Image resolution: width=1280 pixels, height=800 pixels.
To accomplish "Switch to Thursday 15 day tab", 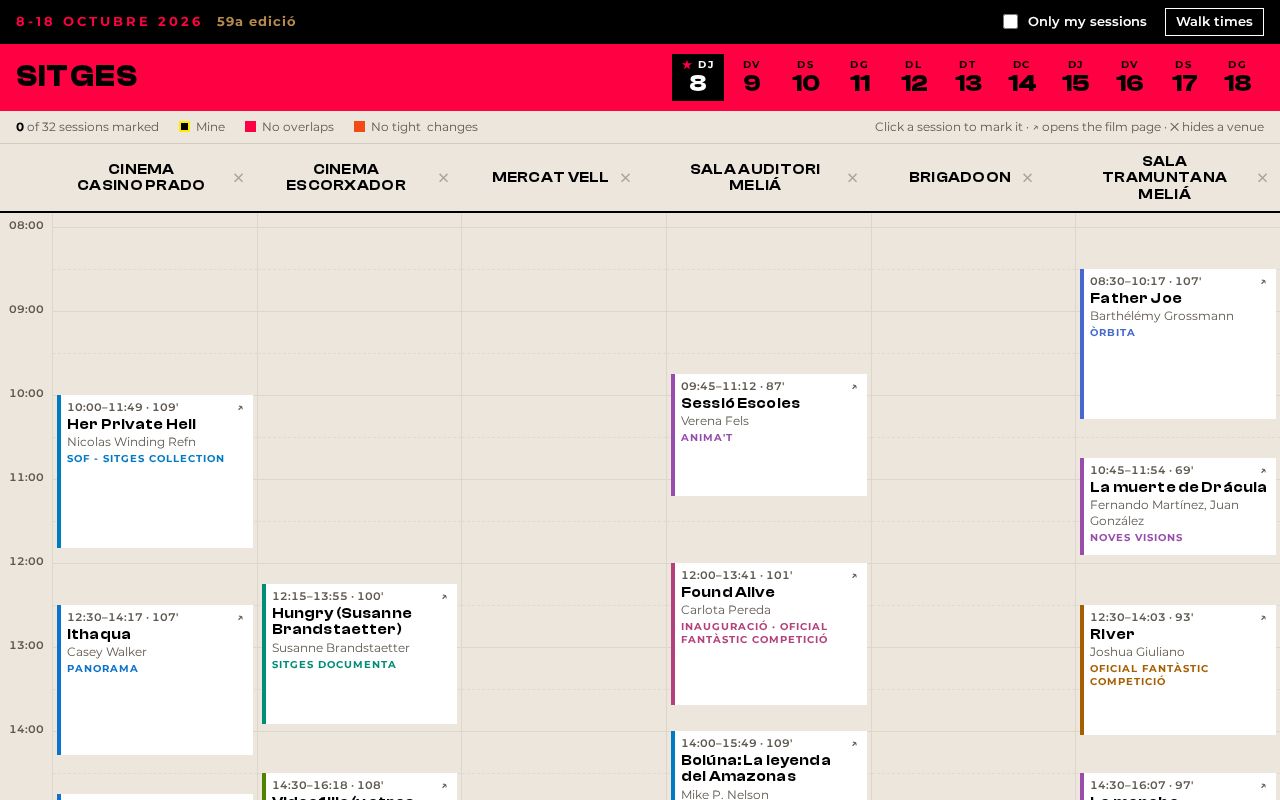I will click(x=1076, y=77).
